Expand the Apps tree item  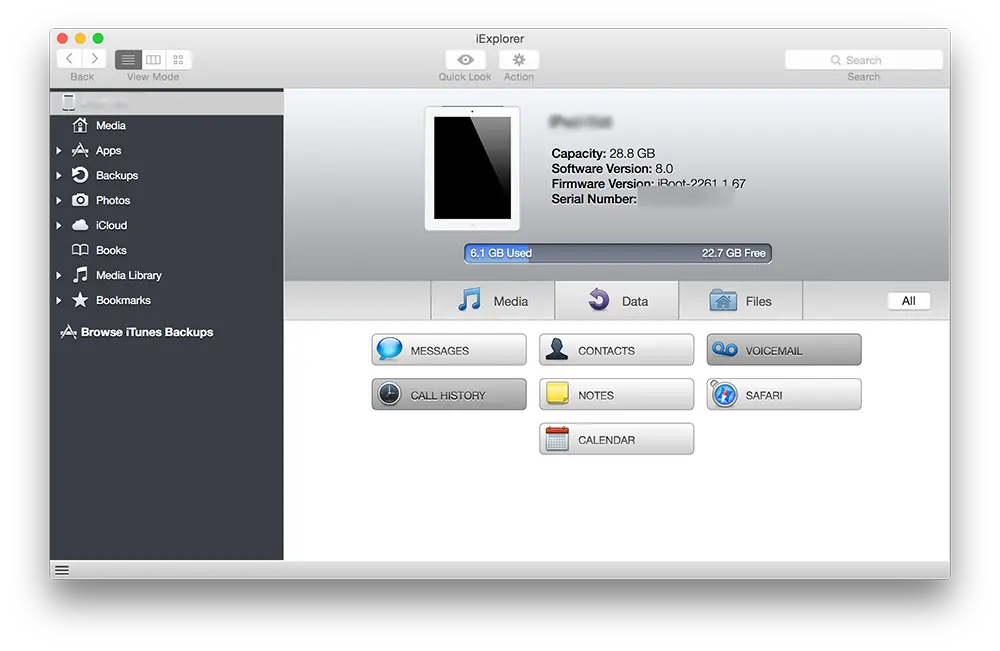click(x=59, y=150)
